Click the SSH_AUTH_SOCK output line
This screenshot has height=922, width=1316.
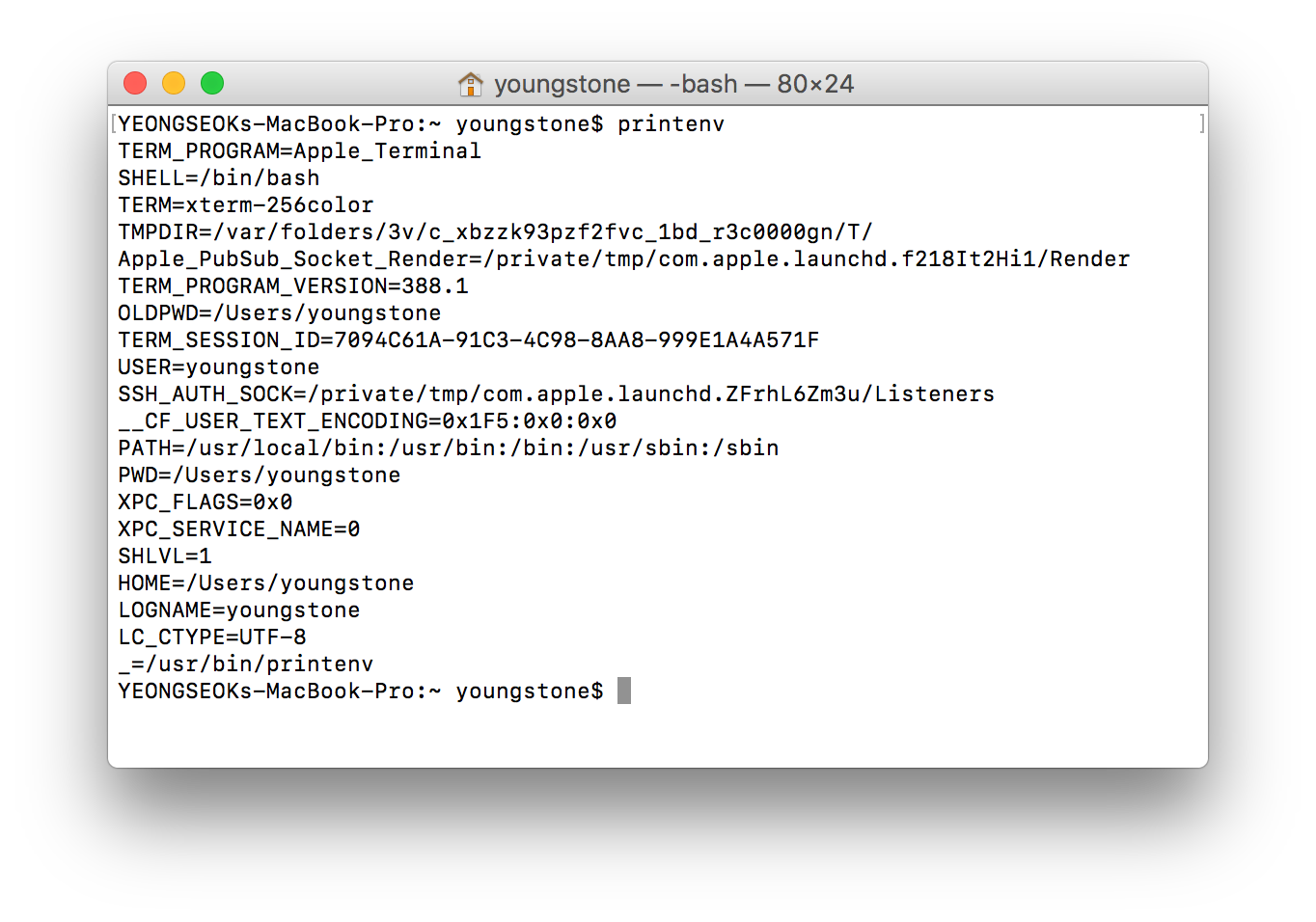(556, 393)
